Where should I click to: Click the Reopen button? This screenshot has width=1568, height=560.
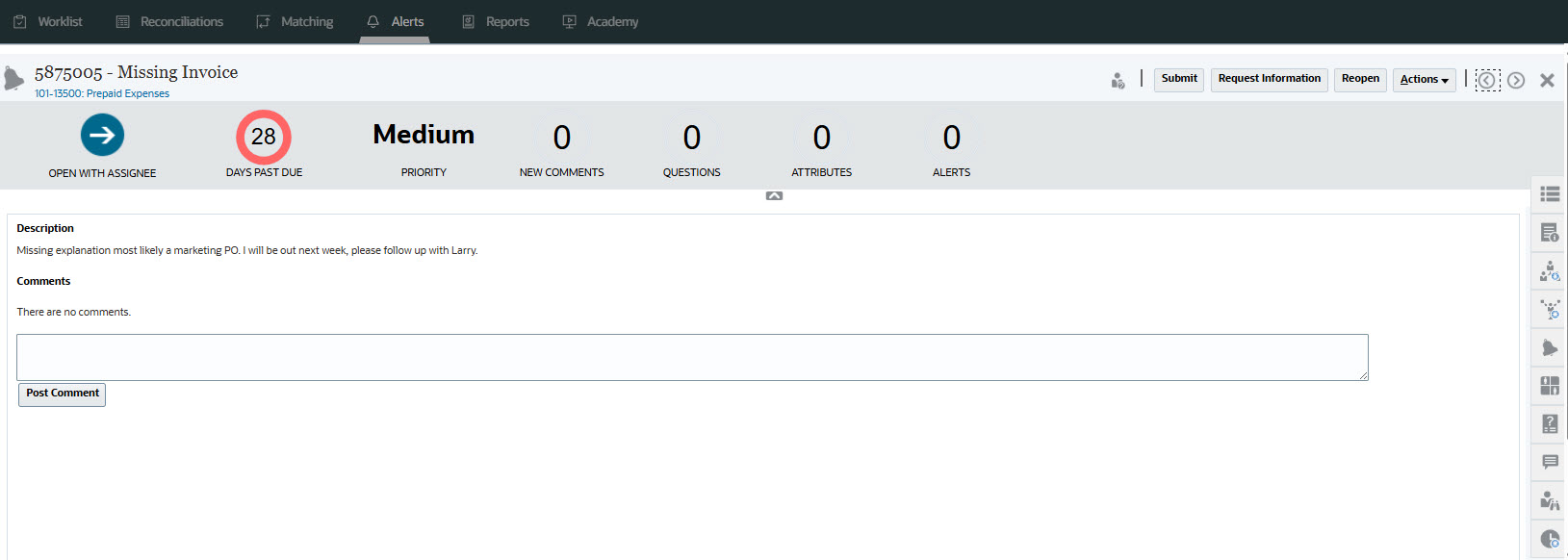pos(1360,79)
